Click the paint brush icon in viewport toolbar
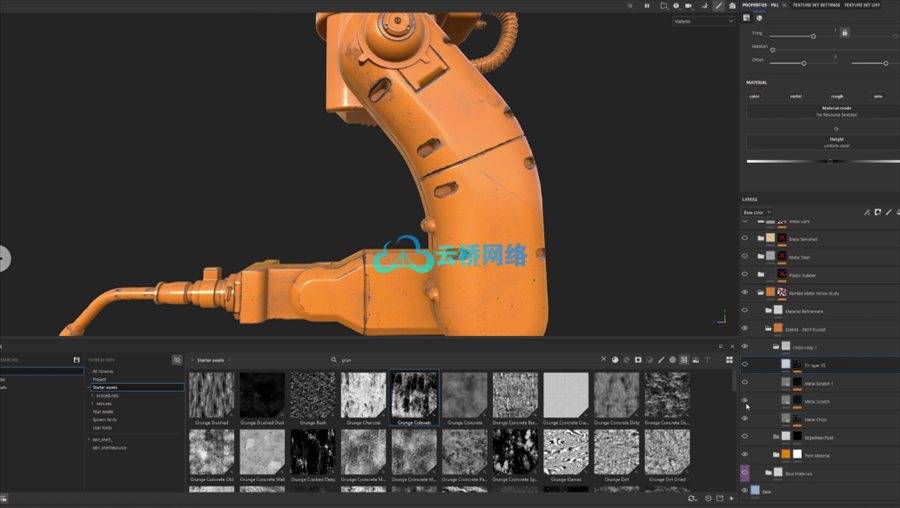Viewport: 900px width, 508px height. 718,6
